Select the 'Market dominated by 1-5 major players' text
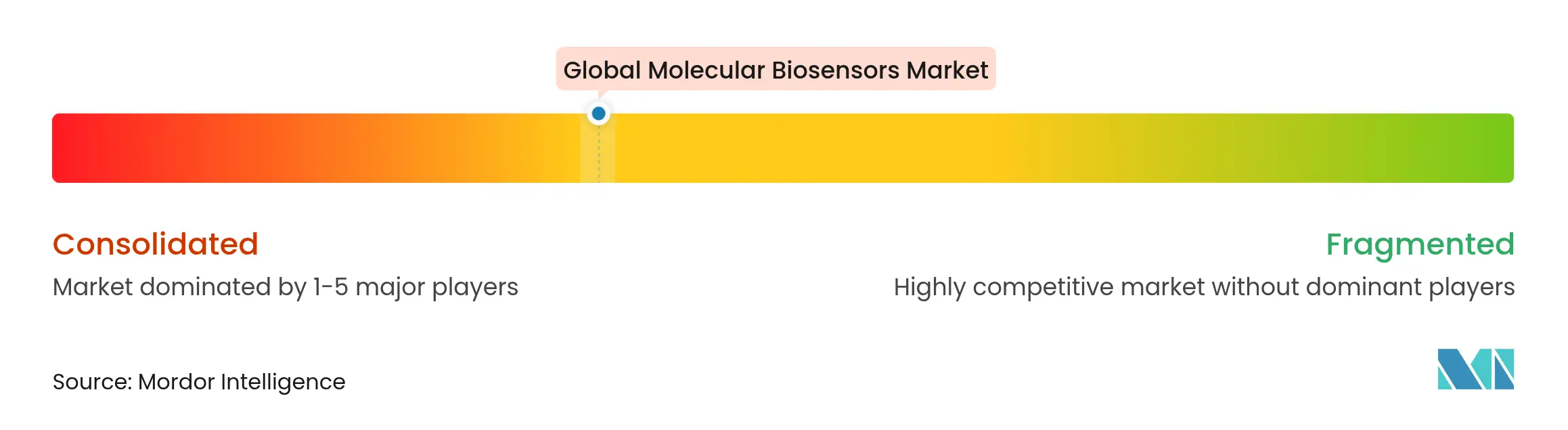Image resolution: width=1568 pixels, height=430 pixels. 286,287
